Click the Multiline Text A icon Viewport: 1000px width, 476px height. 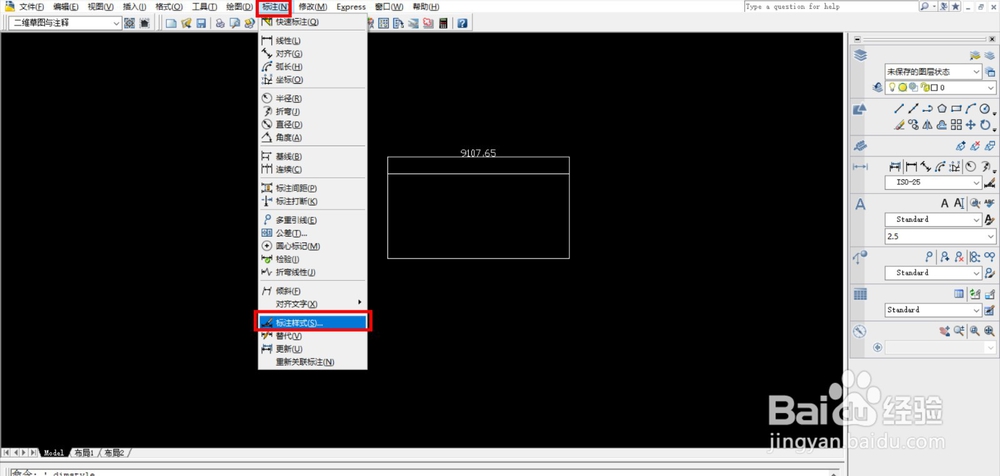(x=945, y=204)
